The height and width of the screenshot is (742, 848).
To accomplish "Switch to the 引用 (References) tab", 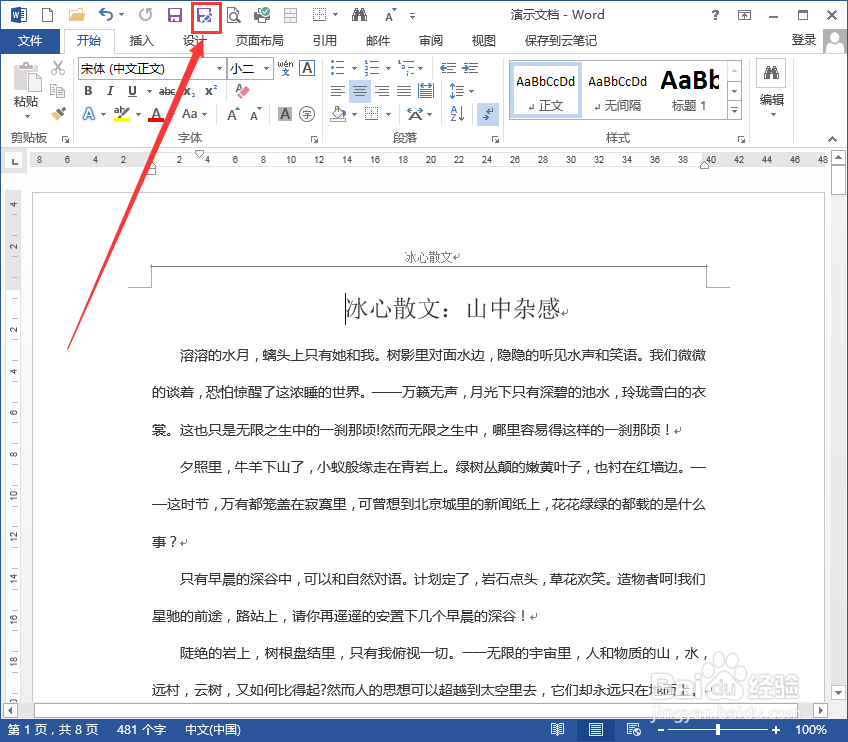I will 324,41.
